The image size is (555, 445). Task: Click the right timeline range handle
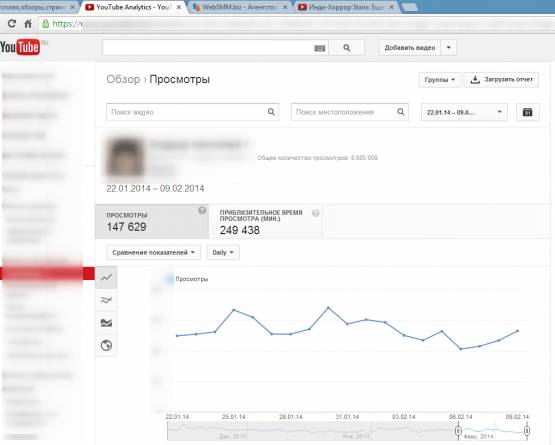coord(527,431)
